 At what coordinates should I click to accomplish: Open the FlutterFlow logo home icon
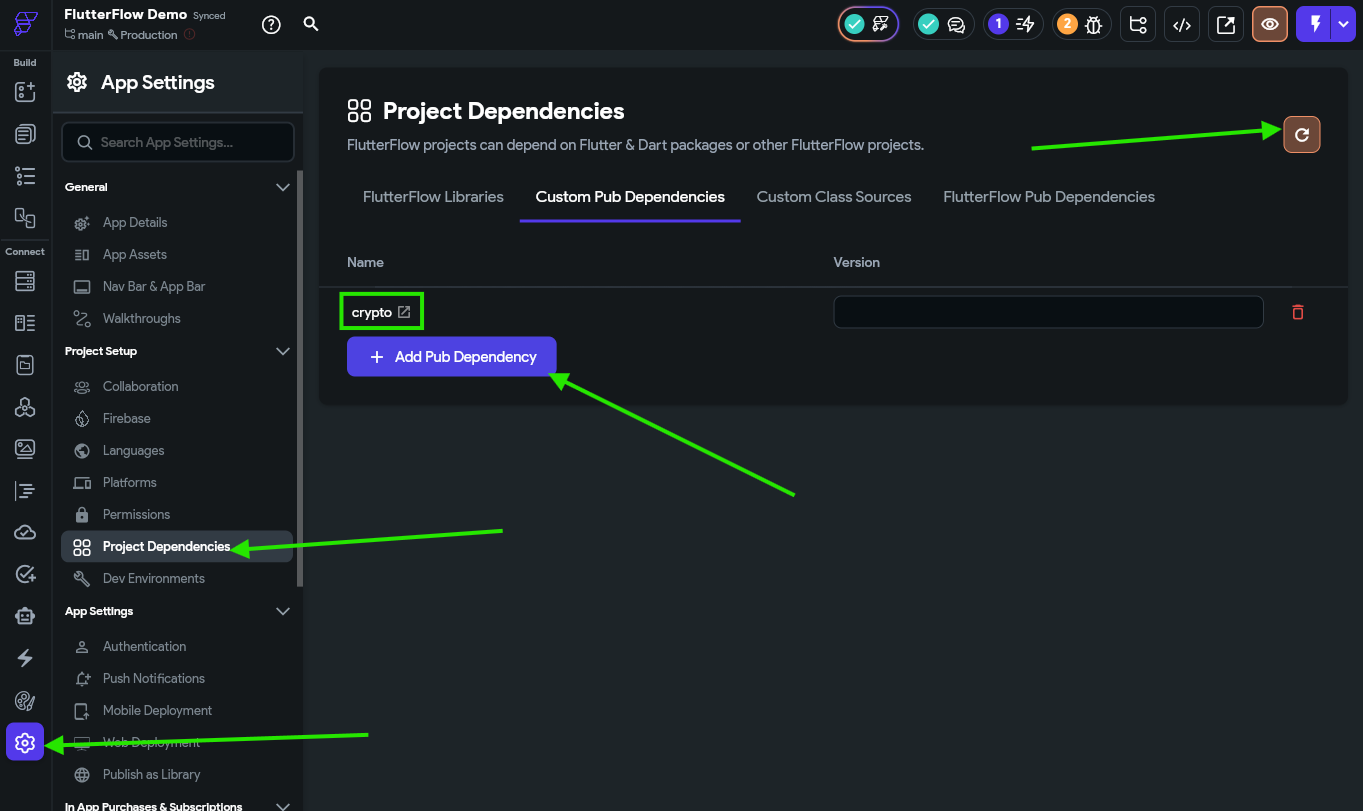pyautogui.click(x=26, y=24)
